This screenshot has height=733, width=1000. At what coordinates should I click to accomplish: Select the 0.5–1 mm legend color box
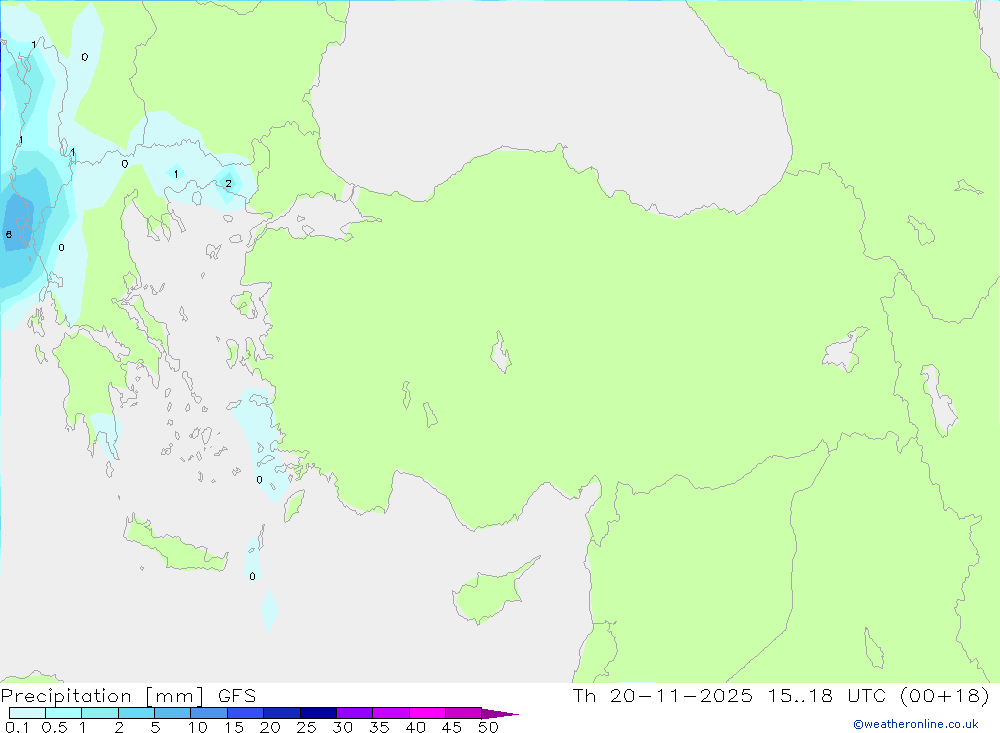point(63,713)
